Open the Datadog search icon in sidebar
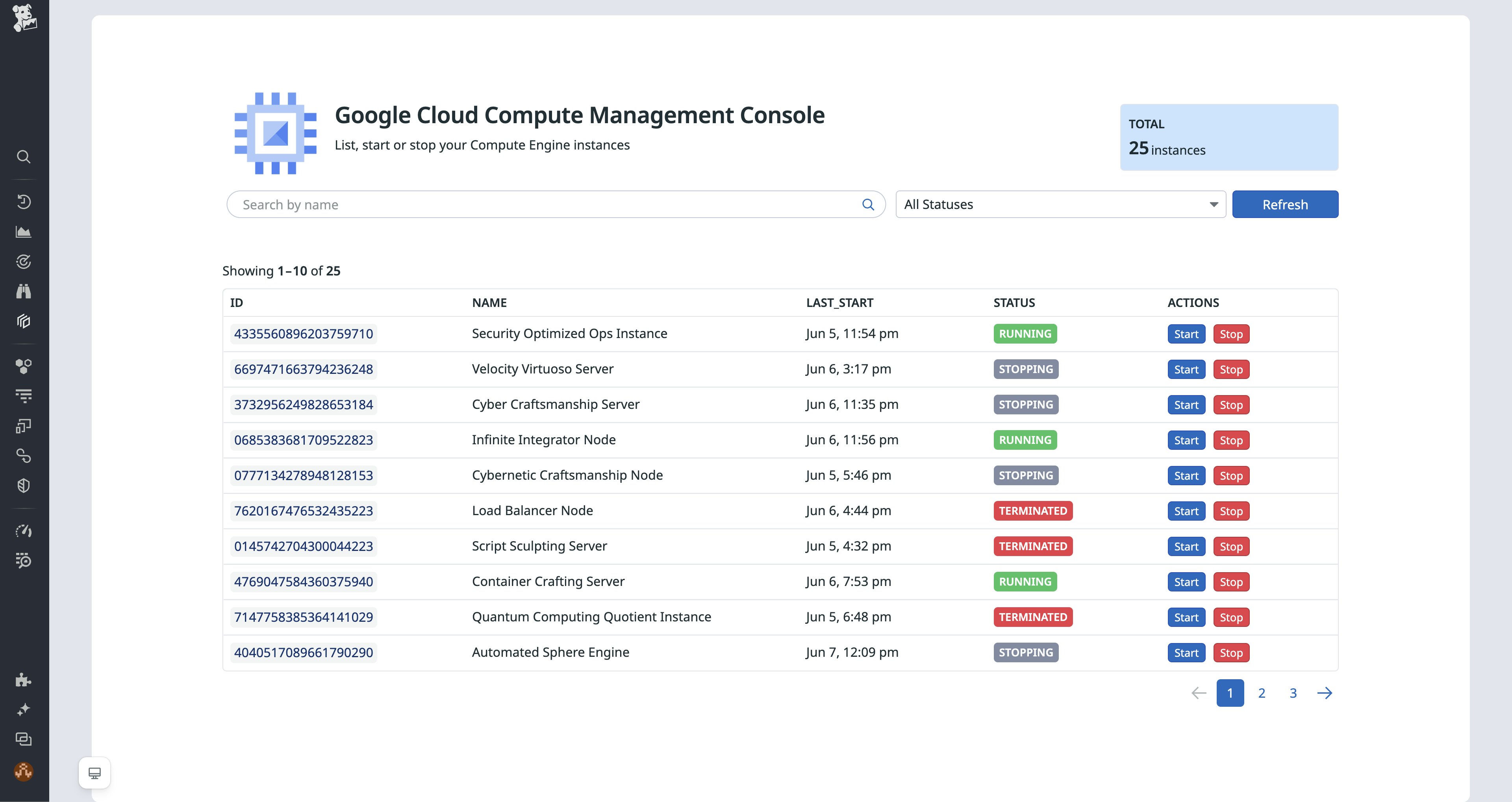Image resolution: width=1512 pixels, height=802 pixels. 24,157
